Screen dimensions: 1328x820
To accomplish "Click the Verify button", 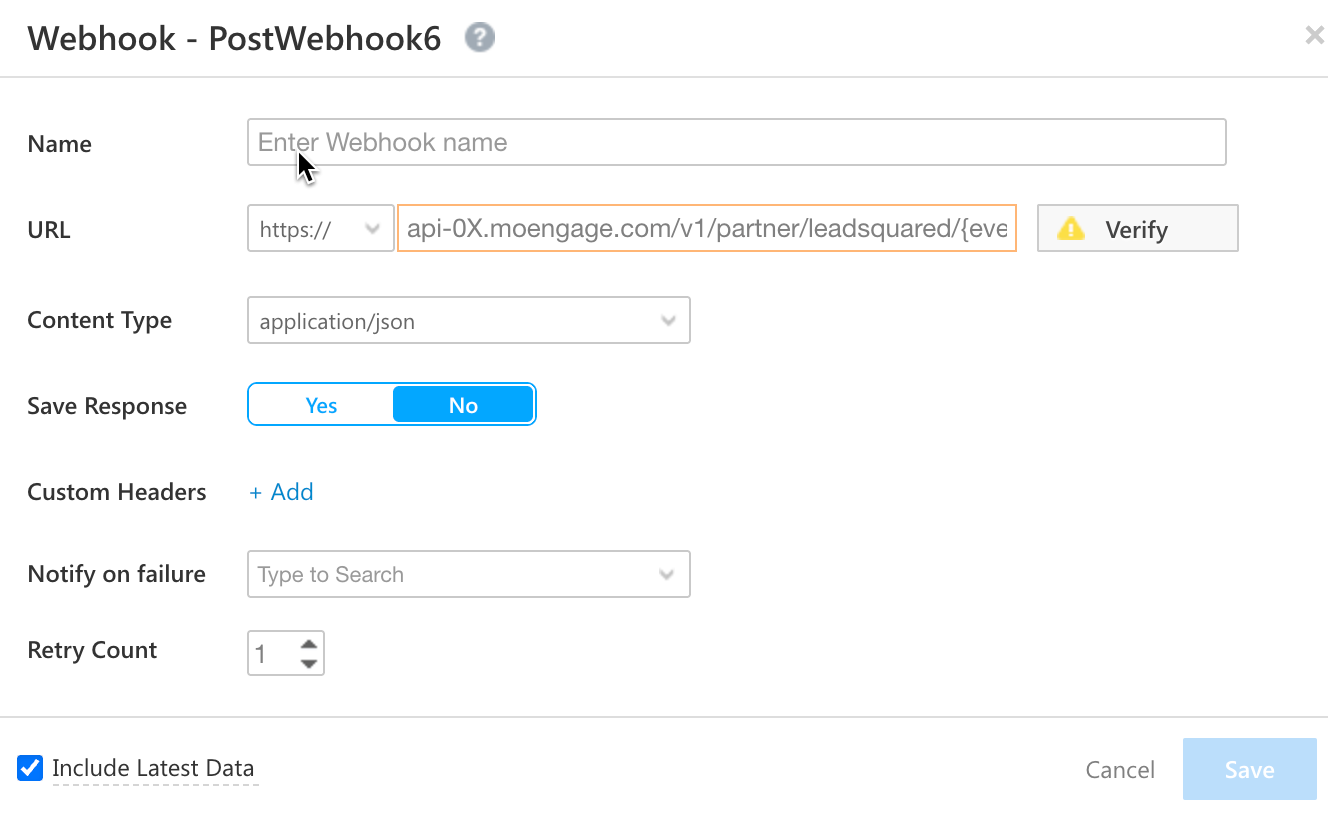I will click(1138, 229).
